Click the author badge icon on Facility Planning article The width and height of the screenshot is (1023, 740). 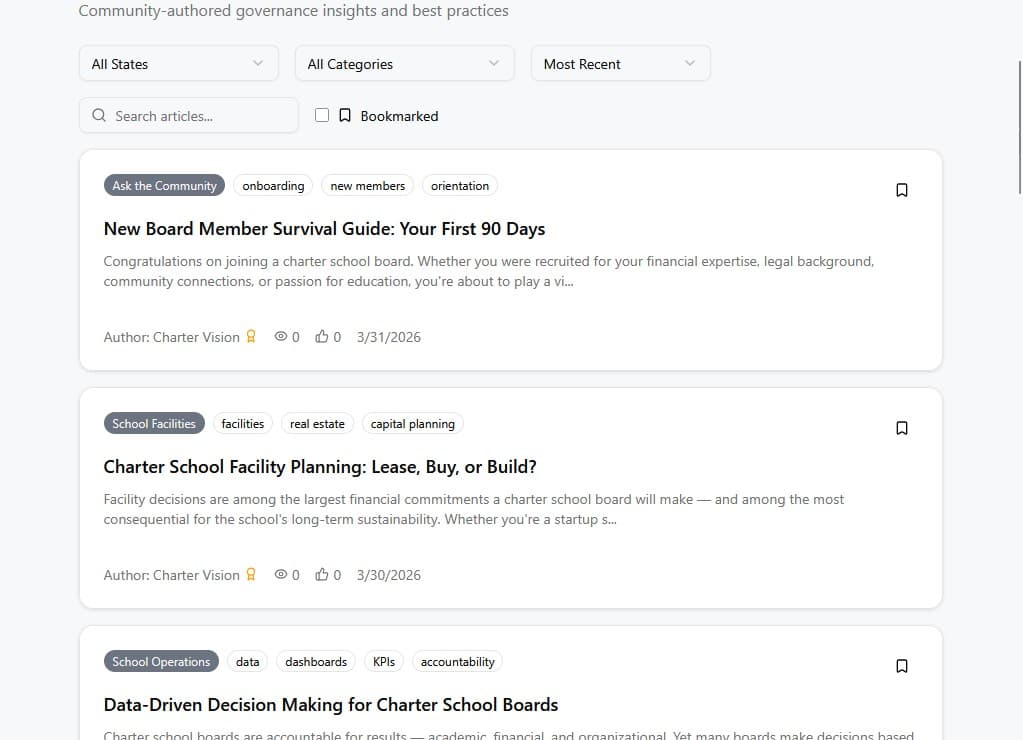[x=251, y=575]
